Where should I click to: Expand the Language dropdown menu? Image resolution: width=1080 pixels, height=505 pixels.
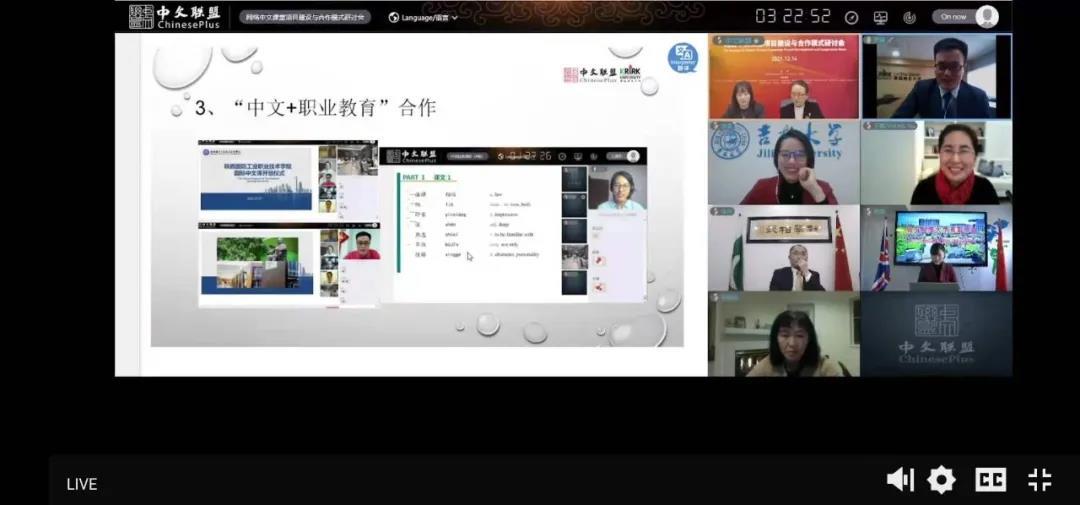tap(423, 17)
